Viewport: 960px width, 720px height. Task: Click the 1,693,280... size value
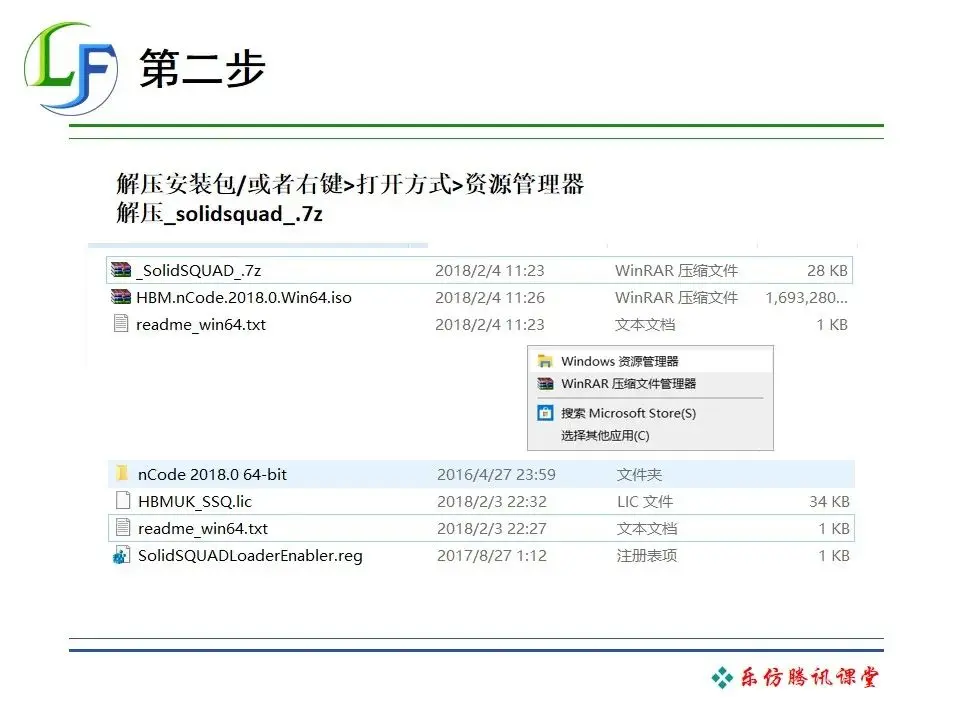click(x=806, y=298)
